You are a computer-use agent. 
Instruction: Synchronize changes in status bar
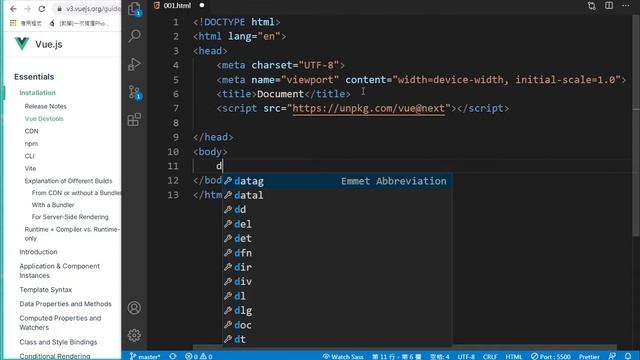point(173,356)
